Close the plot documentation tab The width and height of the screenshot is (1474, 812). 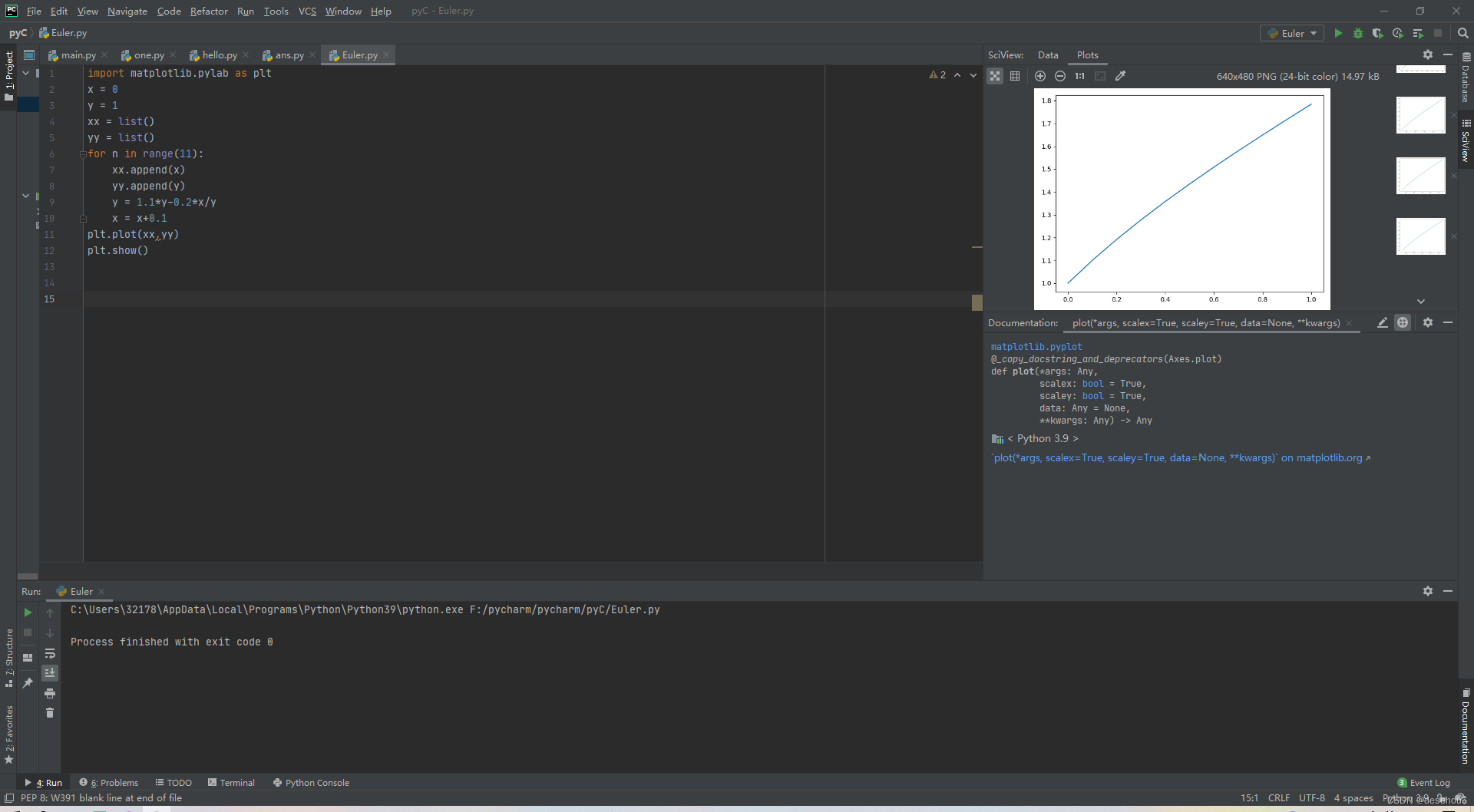[1349, 323]
